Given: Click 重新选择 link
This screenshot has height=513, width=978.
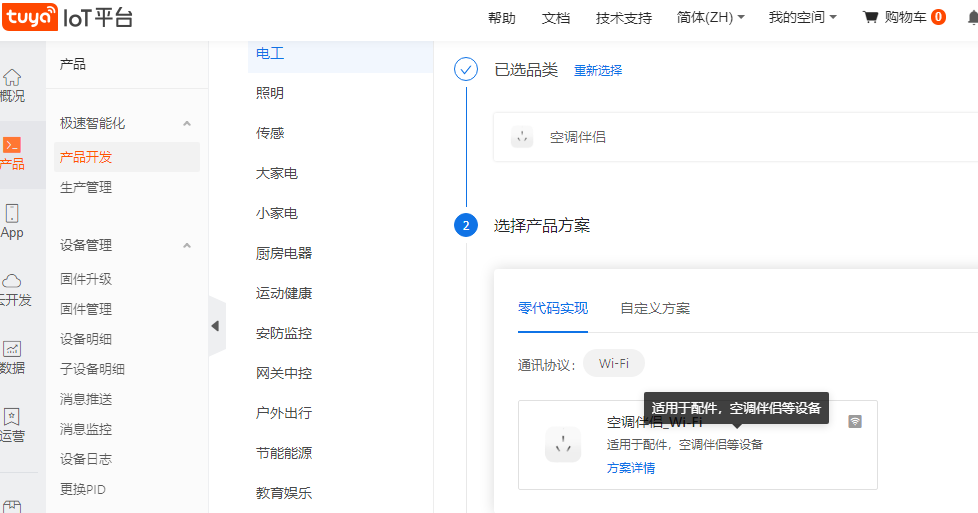Looking at the screenshot, I should pyautogui.click(x=598, y=71).
